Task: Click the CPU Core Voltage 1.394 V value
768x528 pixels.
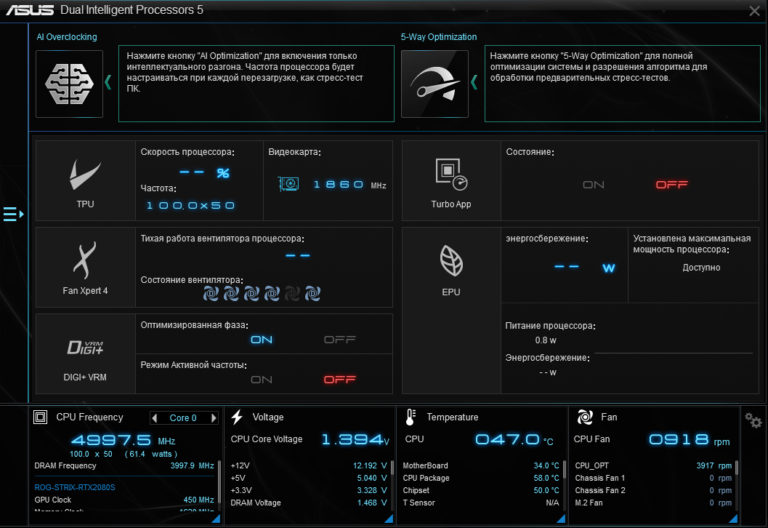Action: [x=355, y=439]
